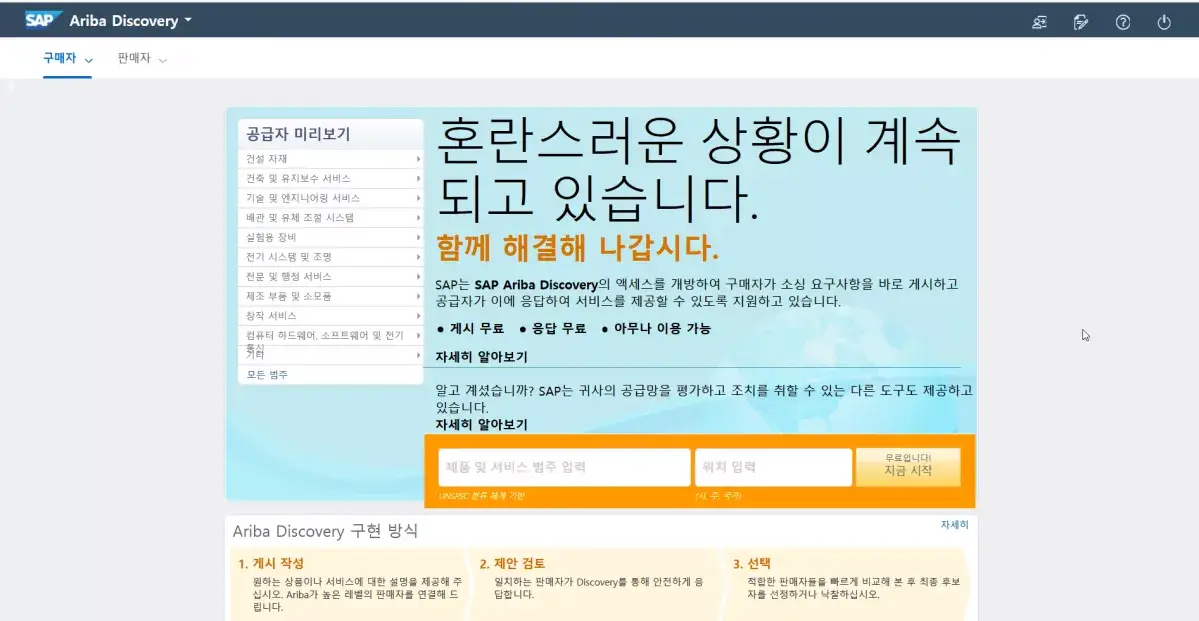Select 배관 및 유체 조절 시스템 category
Screen dimensions: 1199x621
pos(300,217)
